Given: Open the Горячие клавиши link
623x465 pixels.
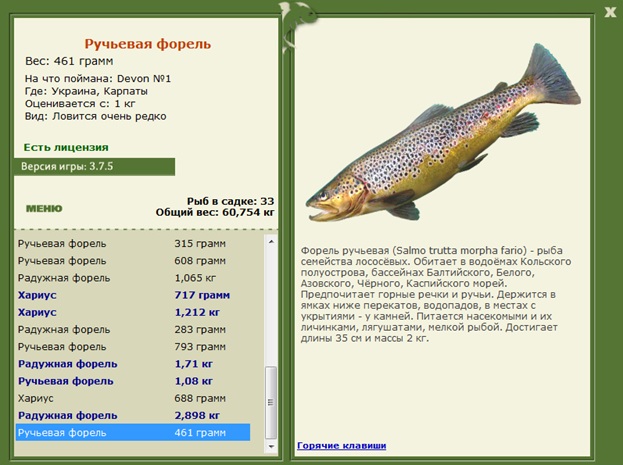Looking at the screenshot, I should click(342, 446).
